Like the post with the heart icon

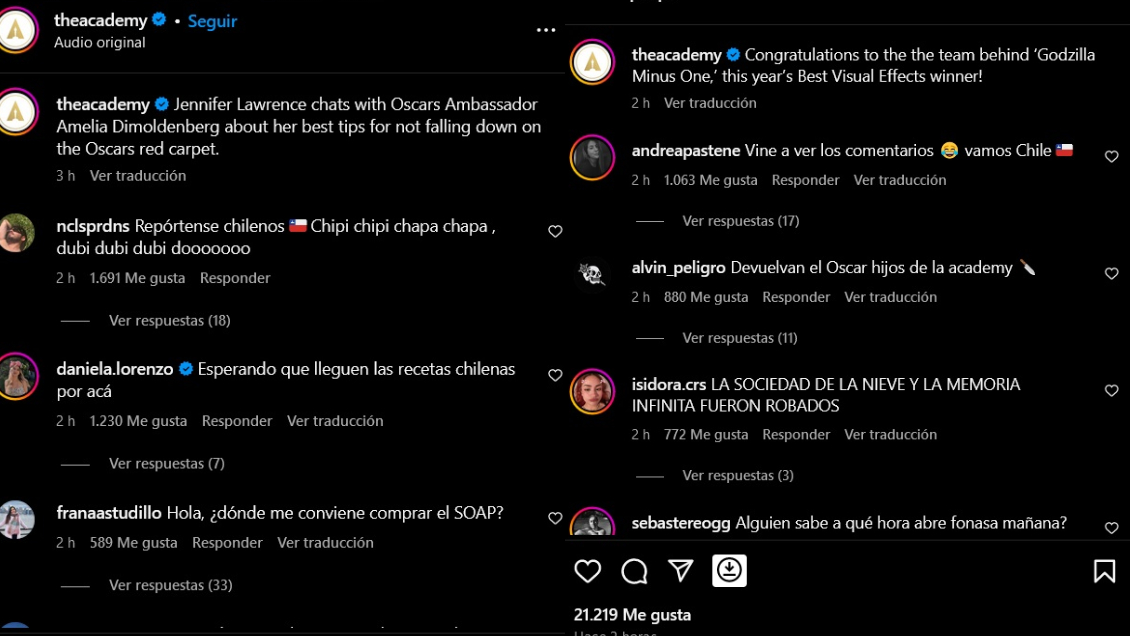[588, 570]
